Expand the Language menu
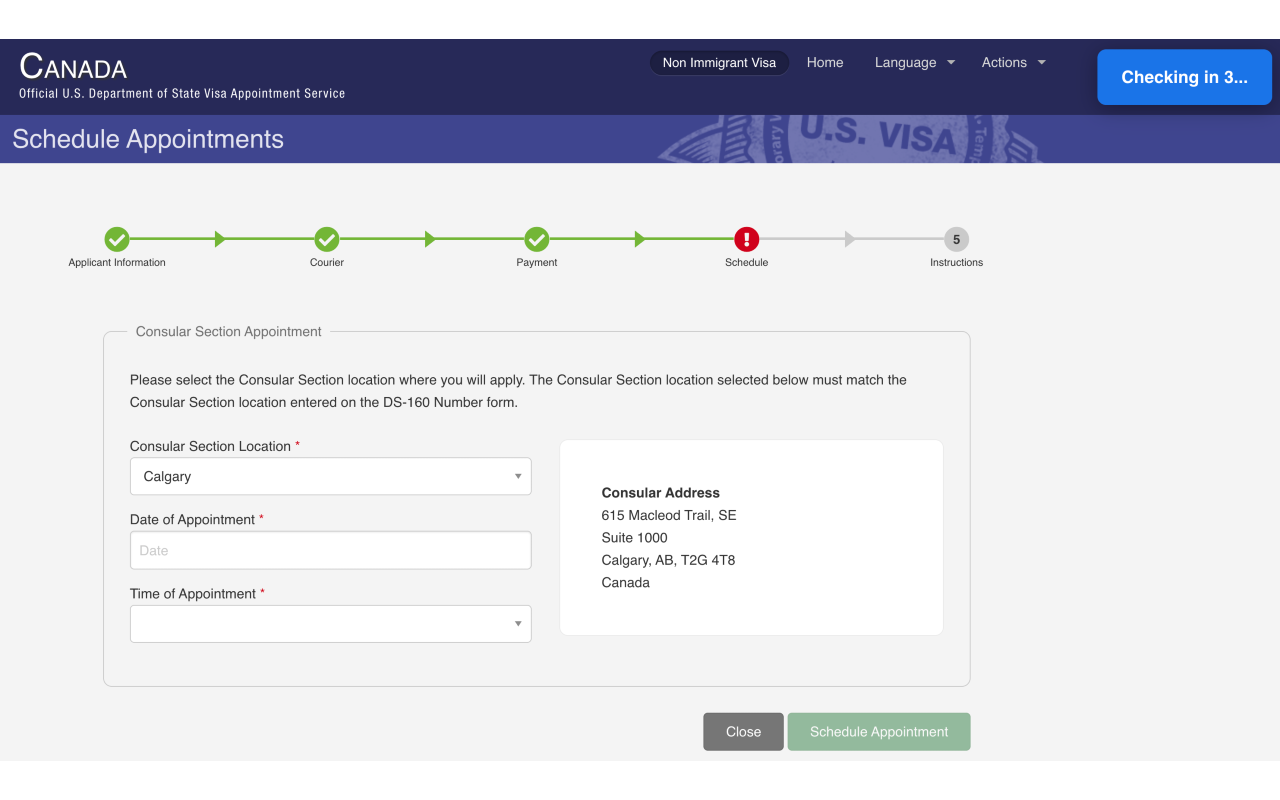This screenshot has height=800, width=1280. [915, 62]
